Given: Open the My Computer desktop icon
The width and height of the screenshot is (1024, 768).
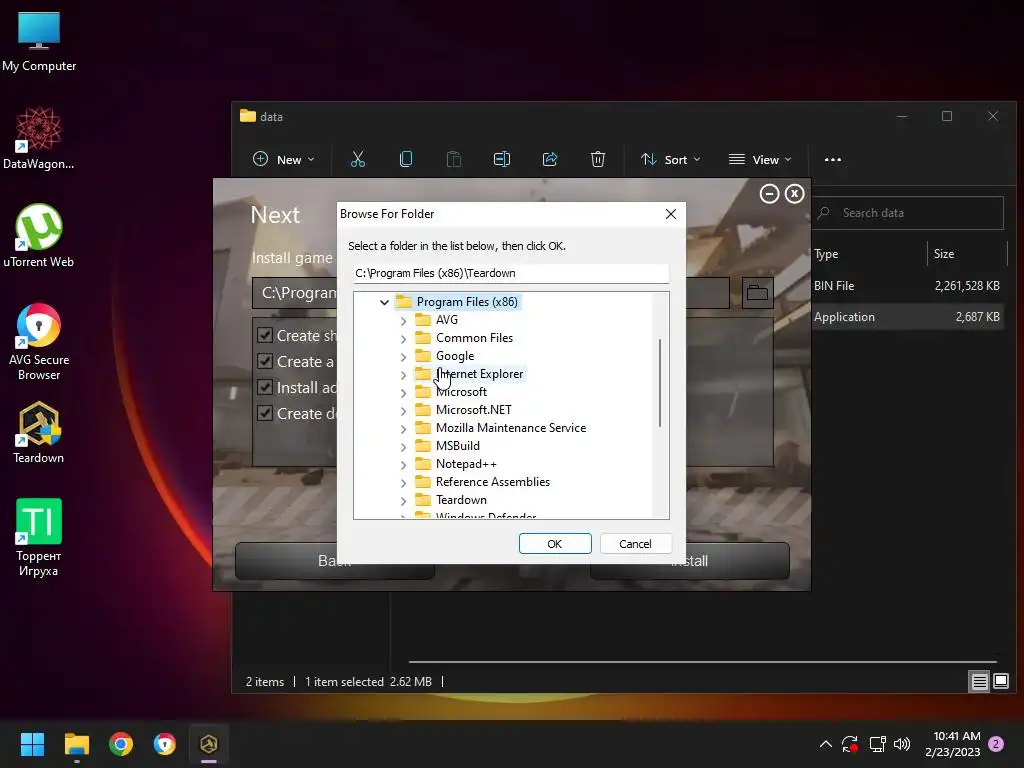Looking at the screenshot, I should coord(39,42).
